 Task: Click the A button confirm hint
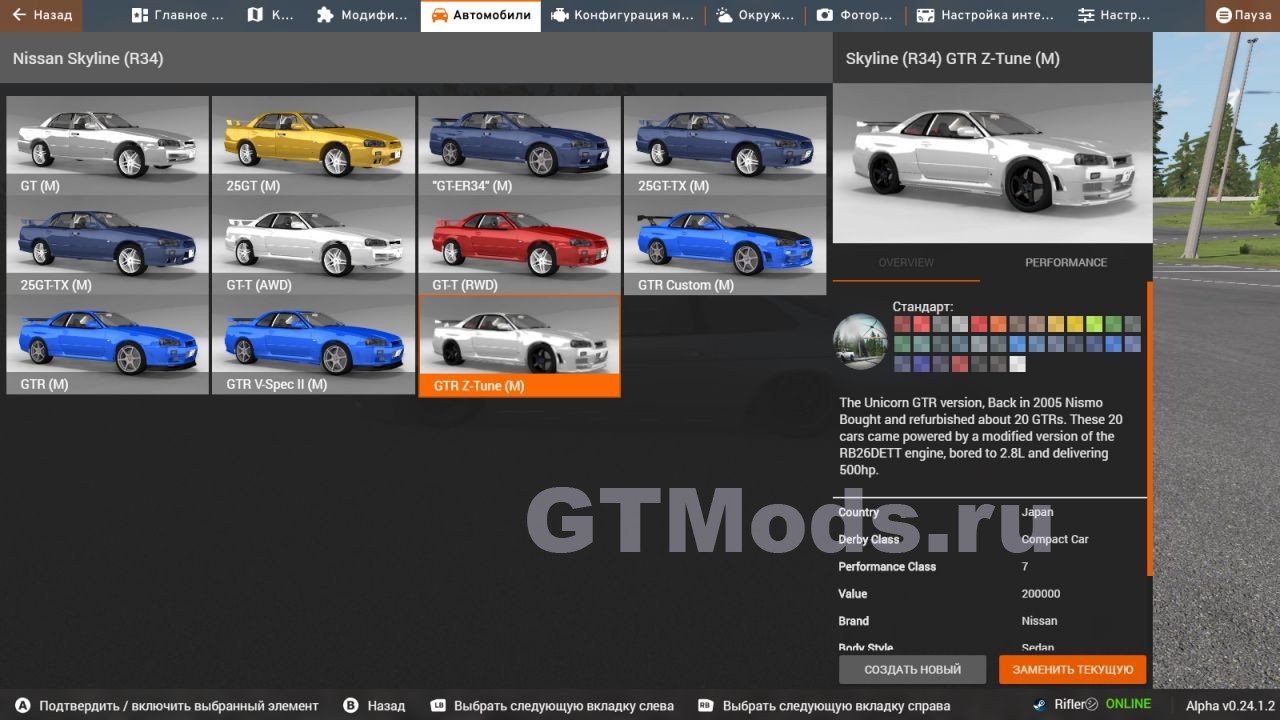coord(167,705)
